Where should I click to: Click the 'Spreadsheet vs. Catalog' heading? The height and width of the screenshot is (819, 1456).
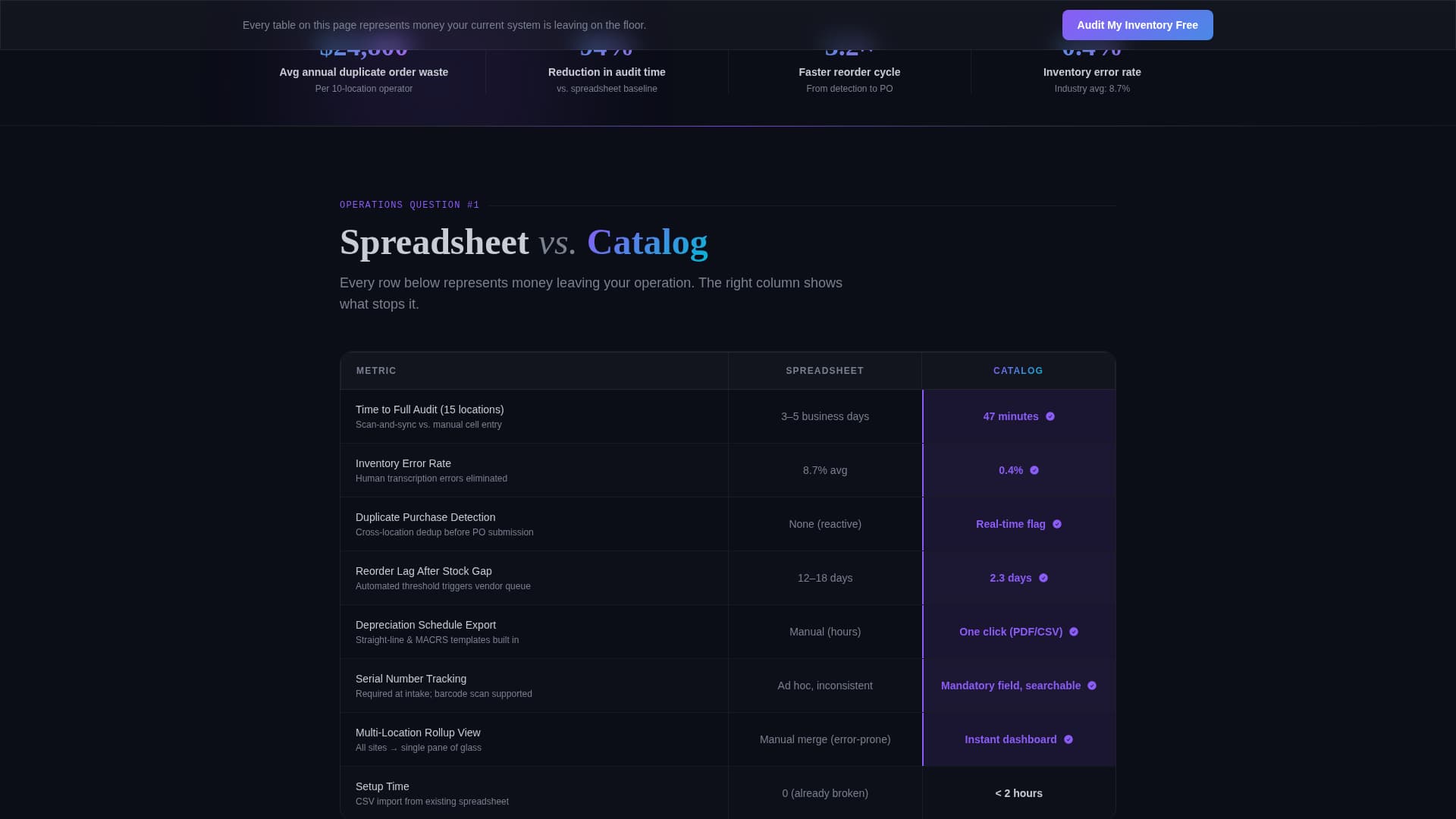(x=524, y=243)
